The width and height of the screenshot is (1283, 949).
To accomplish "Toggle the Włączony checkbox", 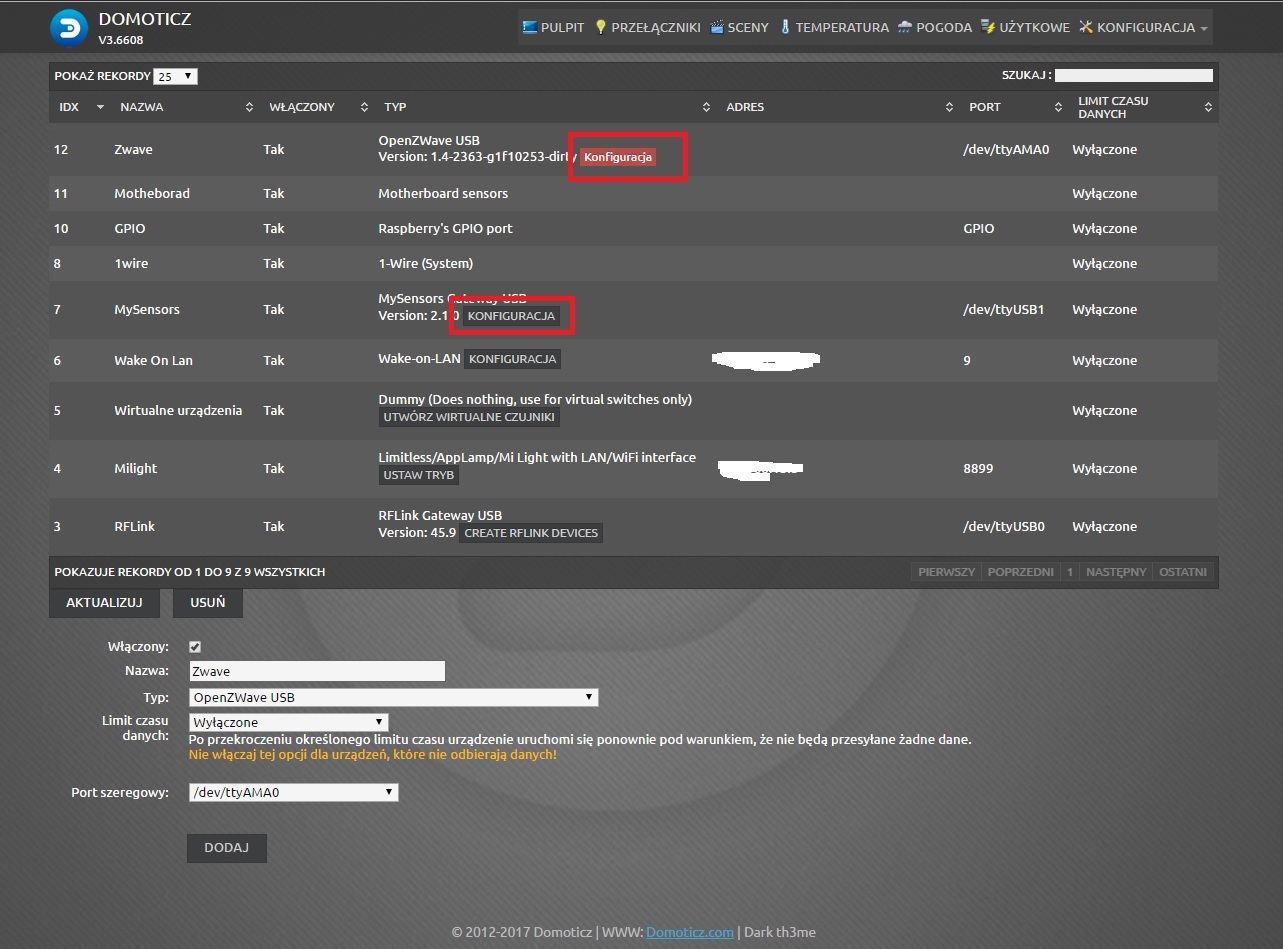I will (x=195, y=647).
